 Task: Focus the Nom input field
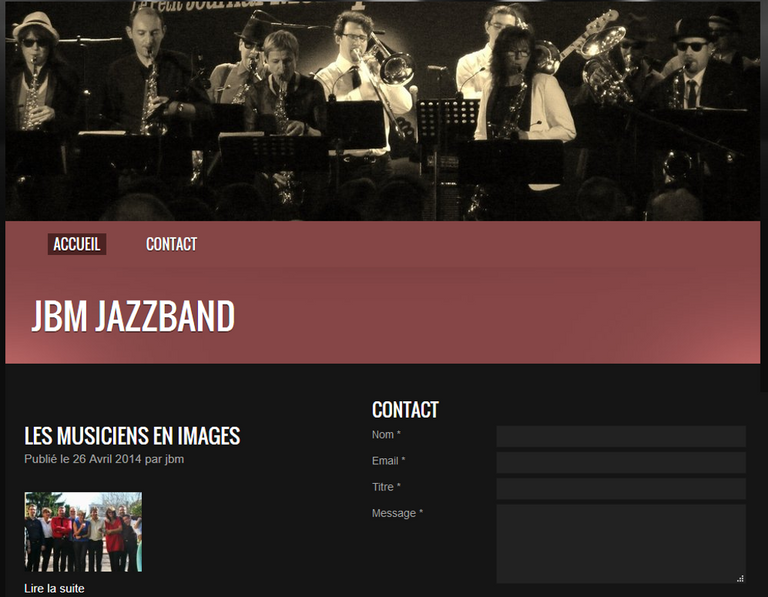[621, 436]
